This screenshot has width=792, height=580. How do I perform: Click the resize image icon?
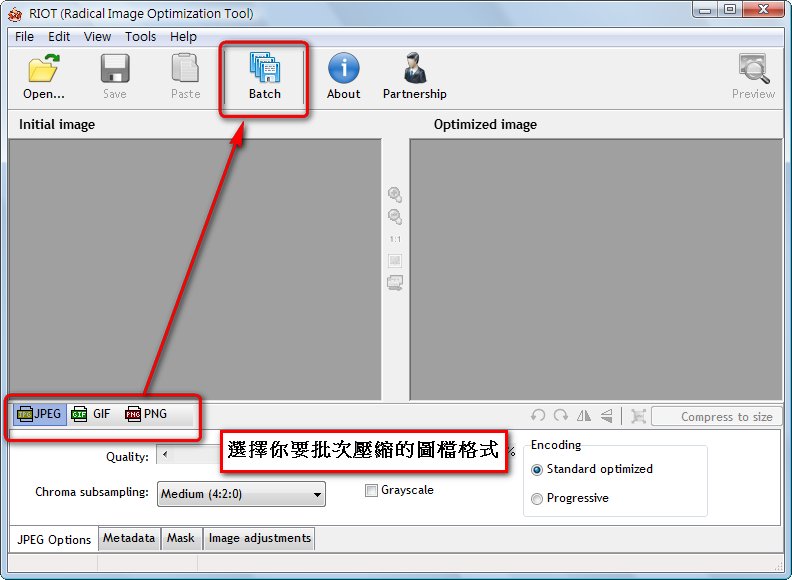point(638,416)
